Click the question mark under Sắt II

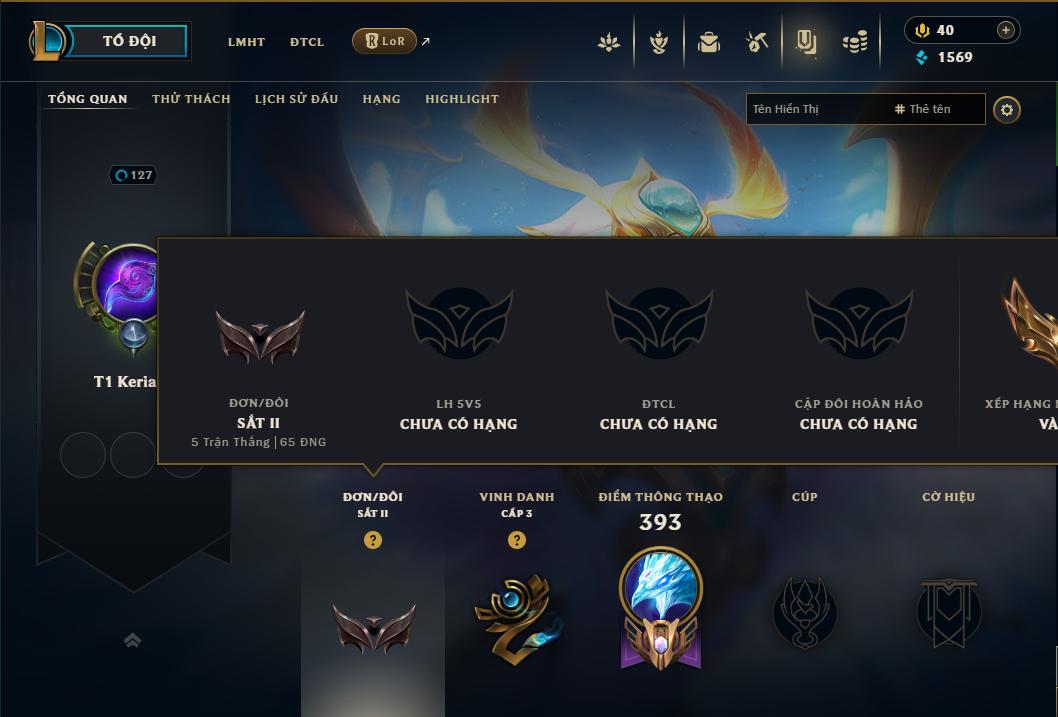coord(372,540)
